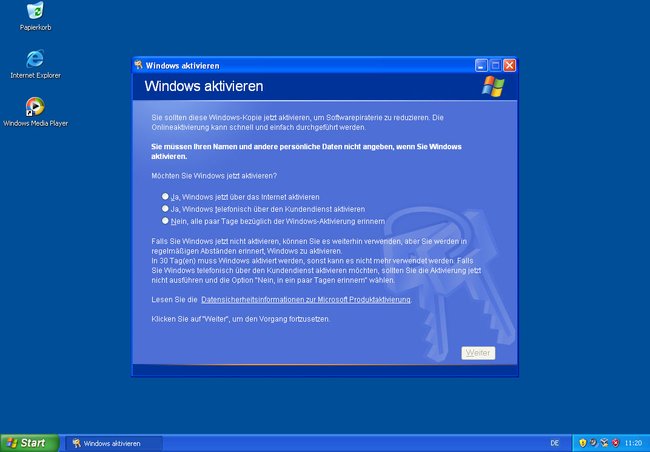This screenshot has width=650, height=452.
Task: Click the red security alert shield tray icon
Action: (x=616, y=443)
